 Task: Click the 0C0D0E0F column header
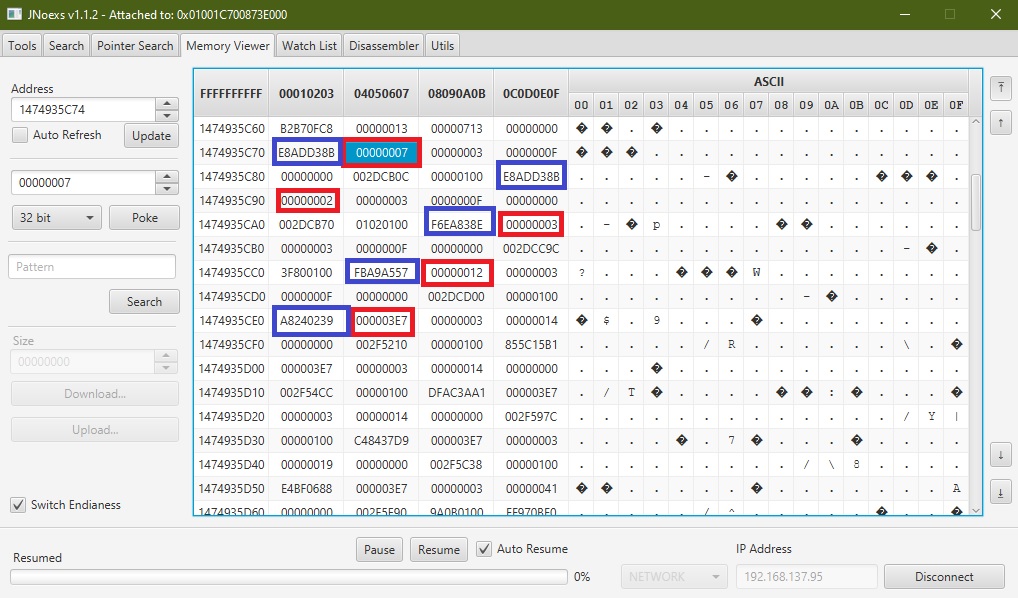pyautogui.click(x=531, y=93)
